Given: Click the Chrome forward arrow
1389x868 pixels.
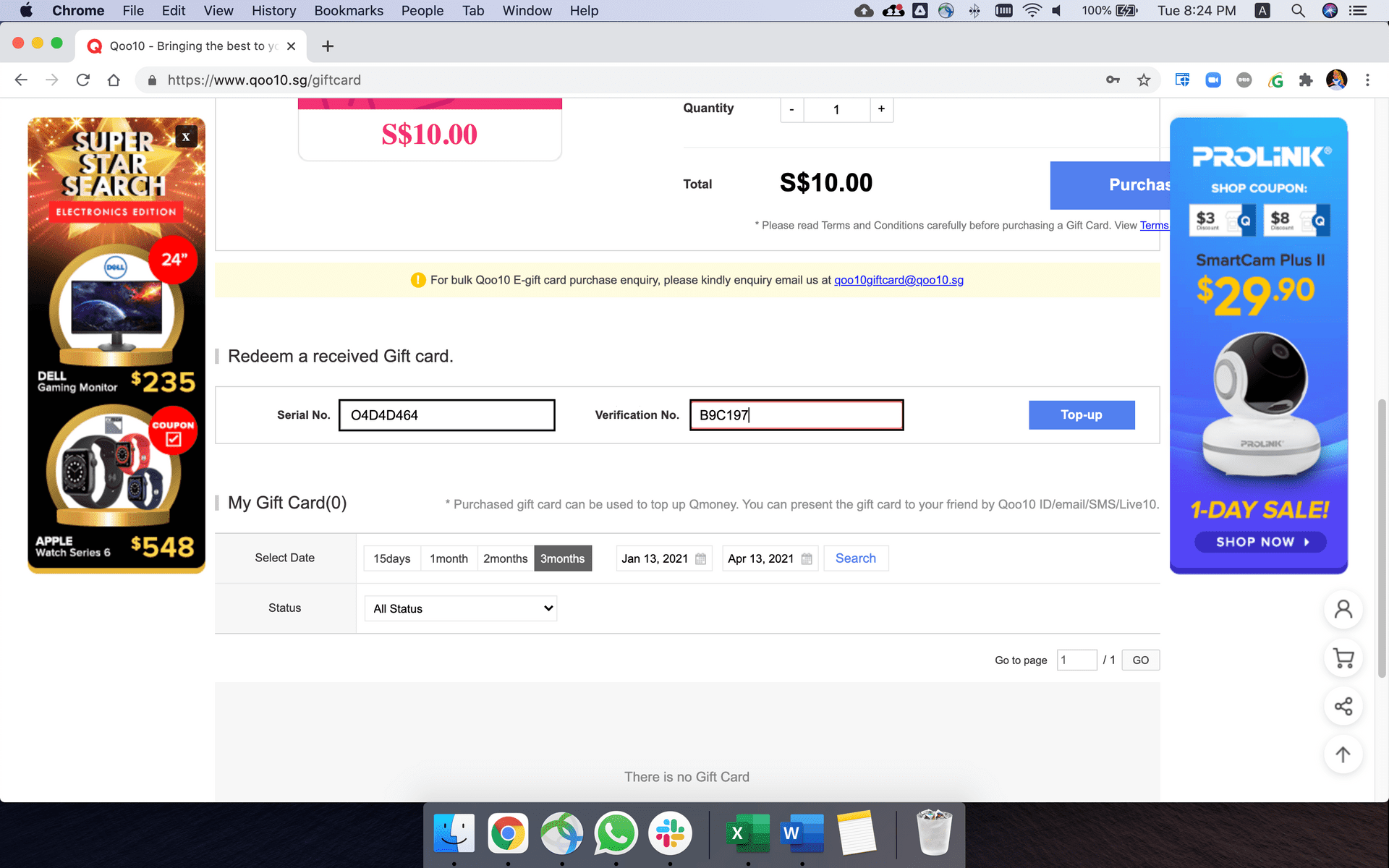Looking at the screenshot, I should point(52,80).
